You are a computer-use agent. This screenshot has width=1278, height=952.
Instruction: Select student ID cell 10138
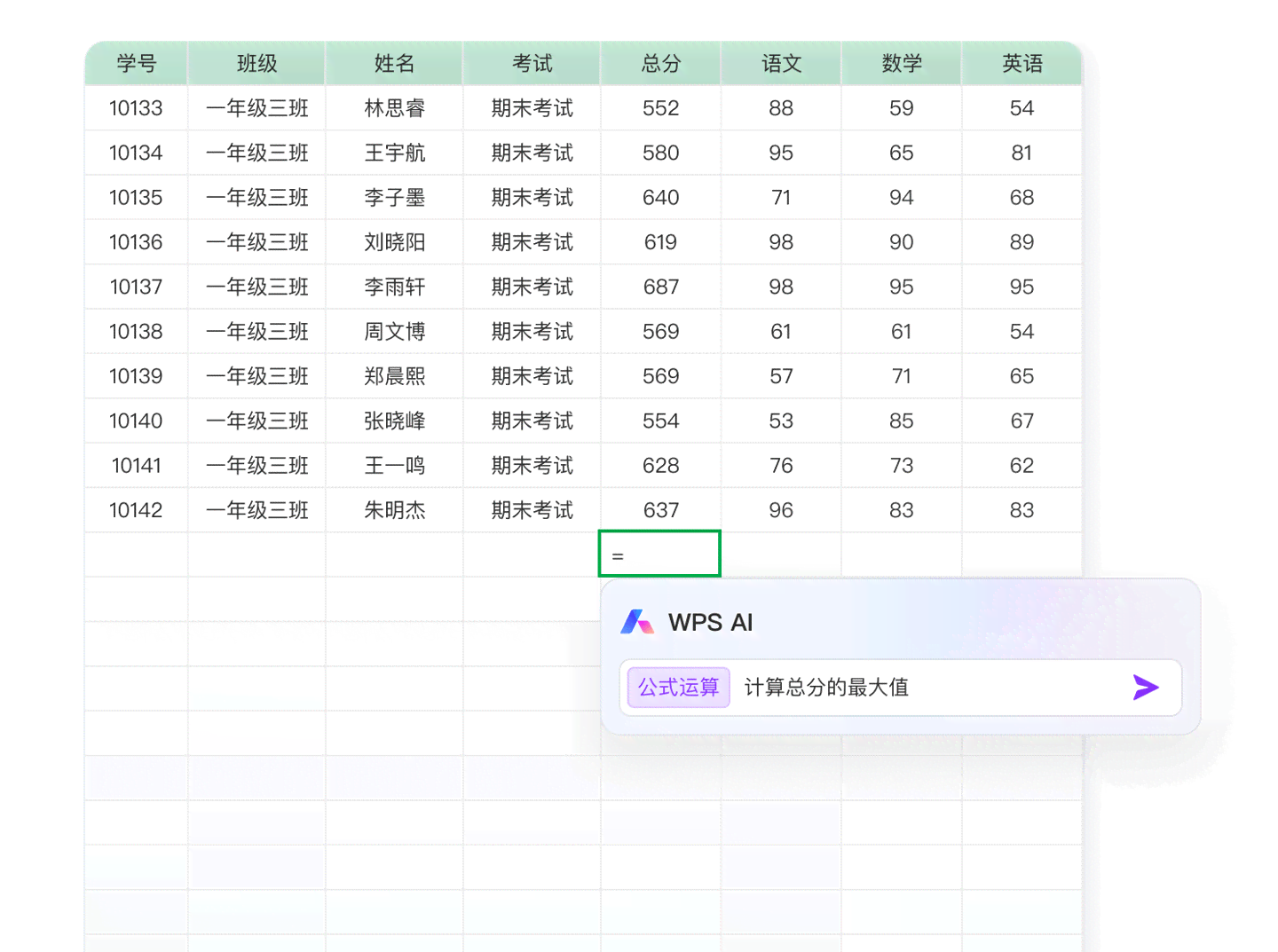(x=137, y=331)
